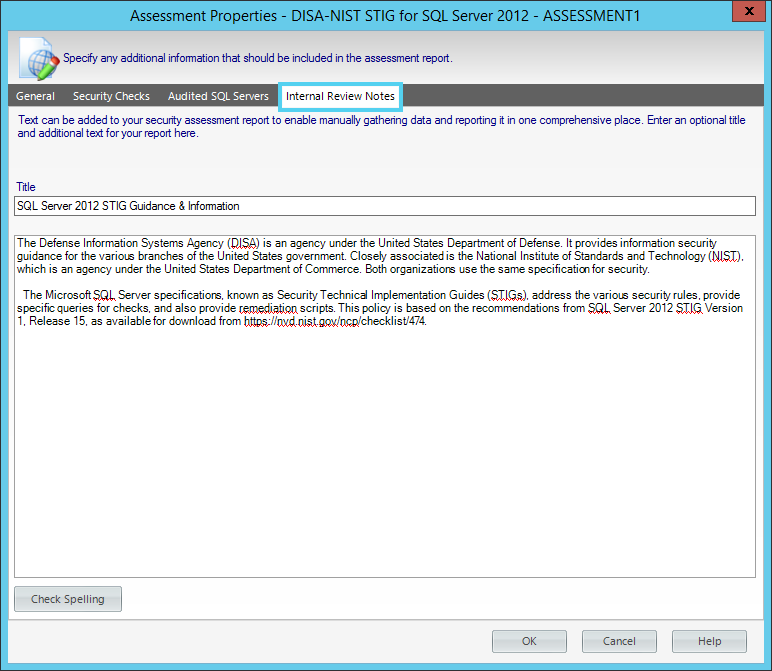Open the Security Checks tab
Image resolution: width=772 pixels, height=671 pixels.
tap(111, 96)
